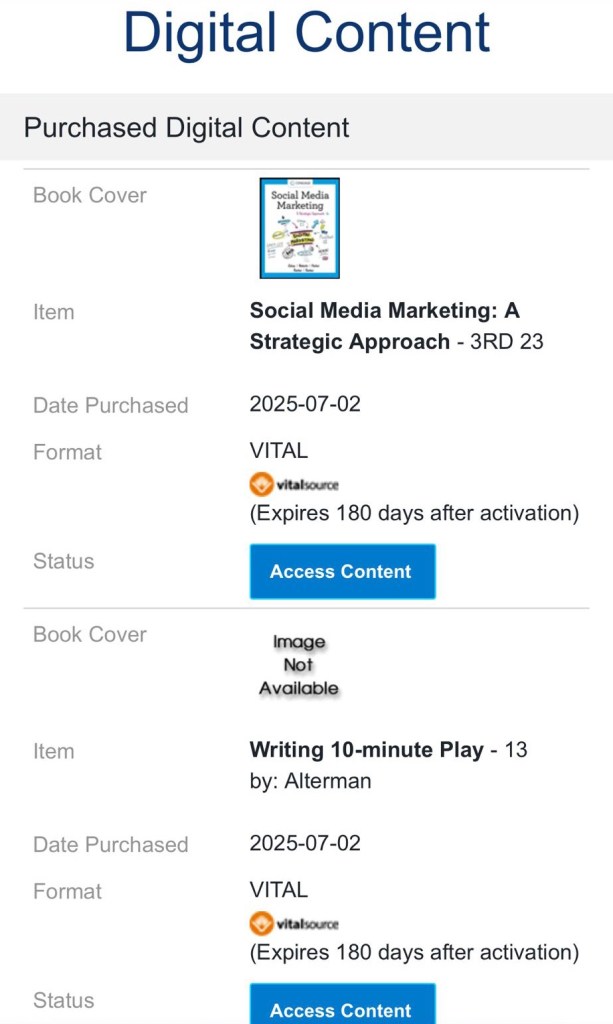Select purchase date of Social Media Marketing

pos(305,404)
